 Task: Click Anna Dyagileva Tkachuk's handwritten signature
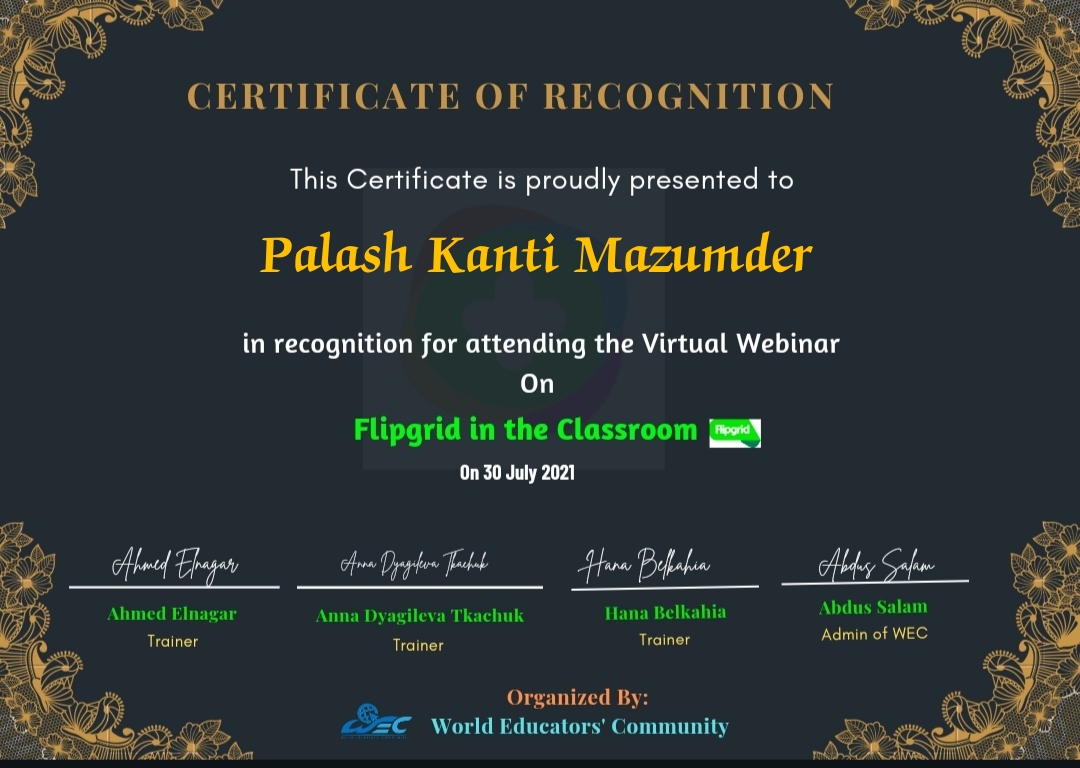pos(415,565)
